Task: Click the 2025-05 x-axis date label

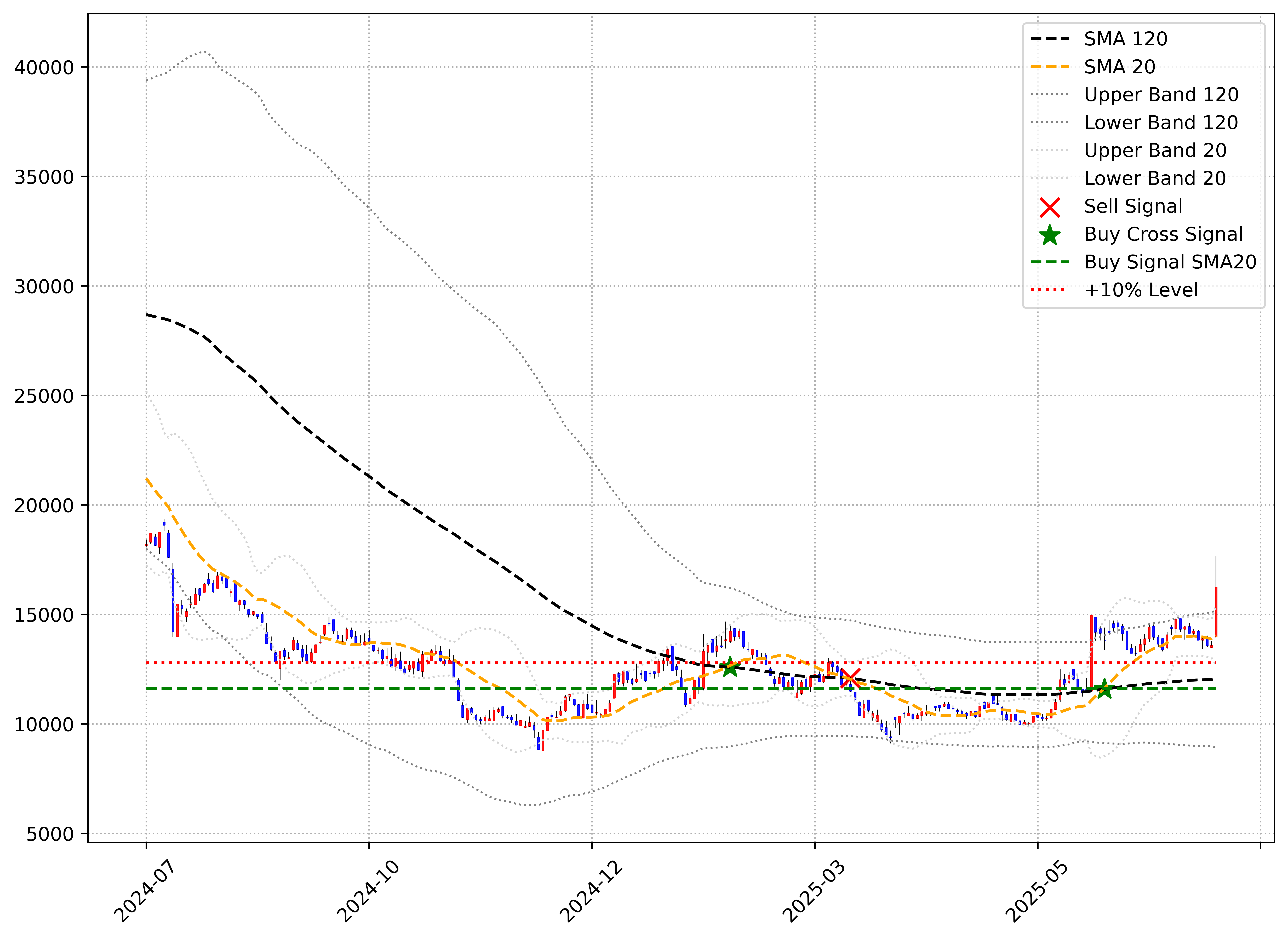Action: coord(1037,891)
